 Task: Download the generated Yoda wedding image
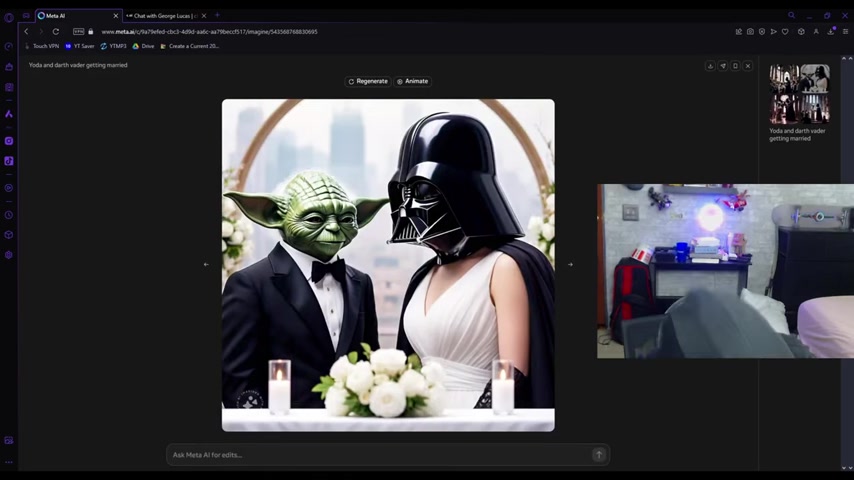coord(710,66)
